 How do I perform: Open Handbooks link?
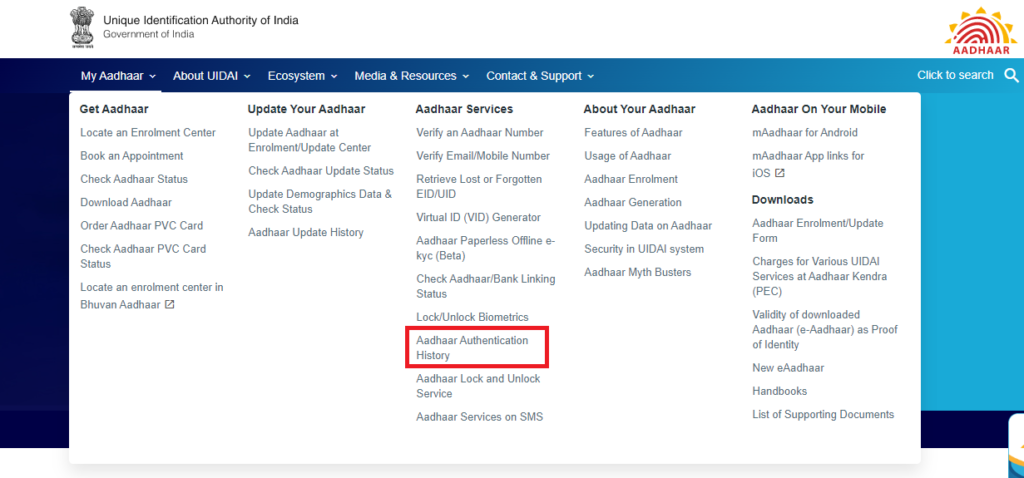pos(779,391)
